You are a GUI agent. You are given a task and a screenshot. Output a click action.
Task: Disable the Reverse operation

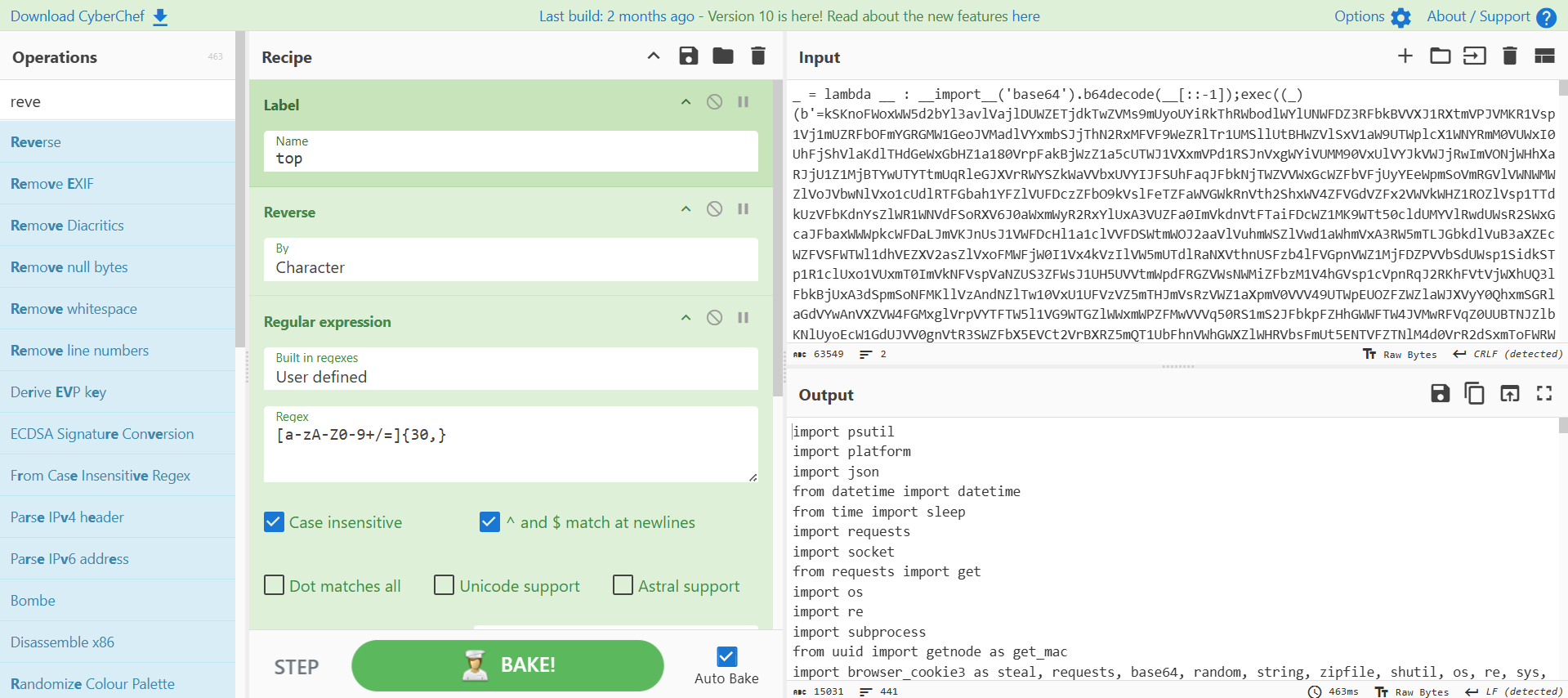714,209
